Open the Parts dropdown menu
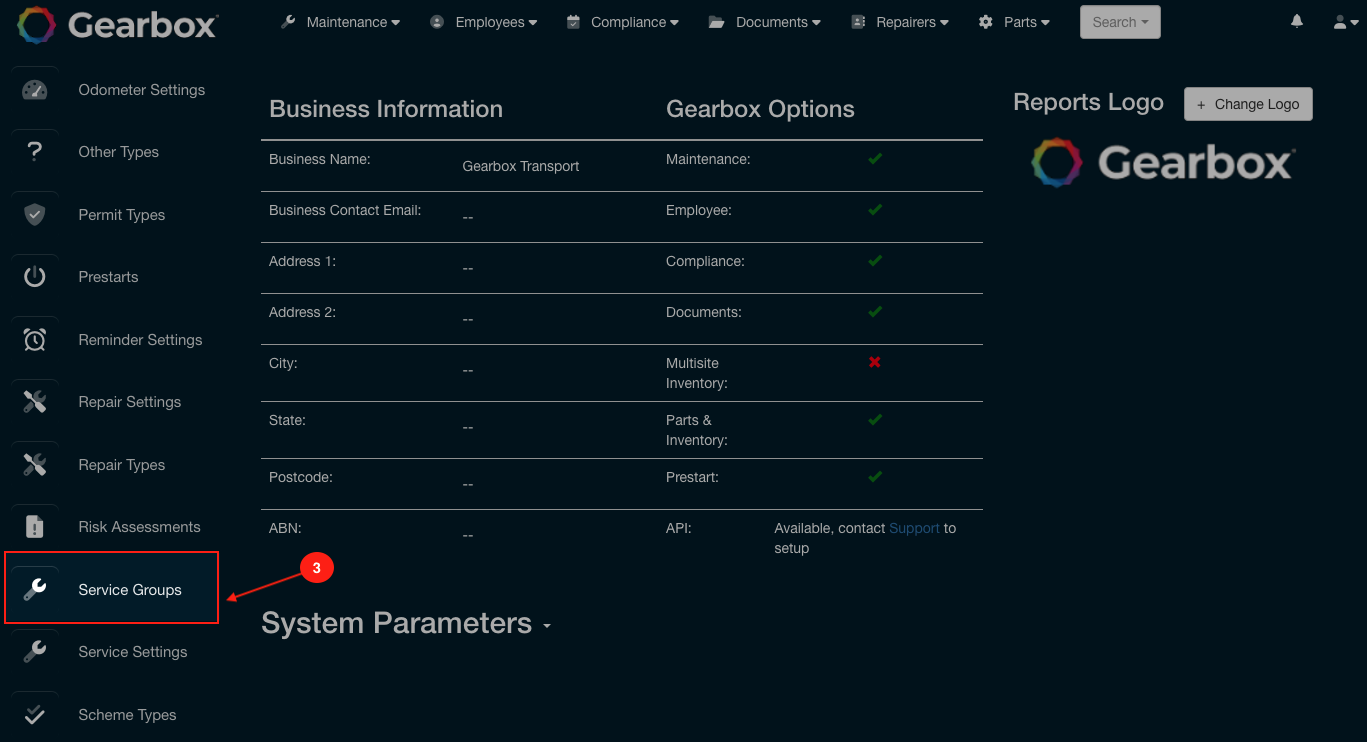Viewport: 1367px width, 742px height. point(1015,22)
